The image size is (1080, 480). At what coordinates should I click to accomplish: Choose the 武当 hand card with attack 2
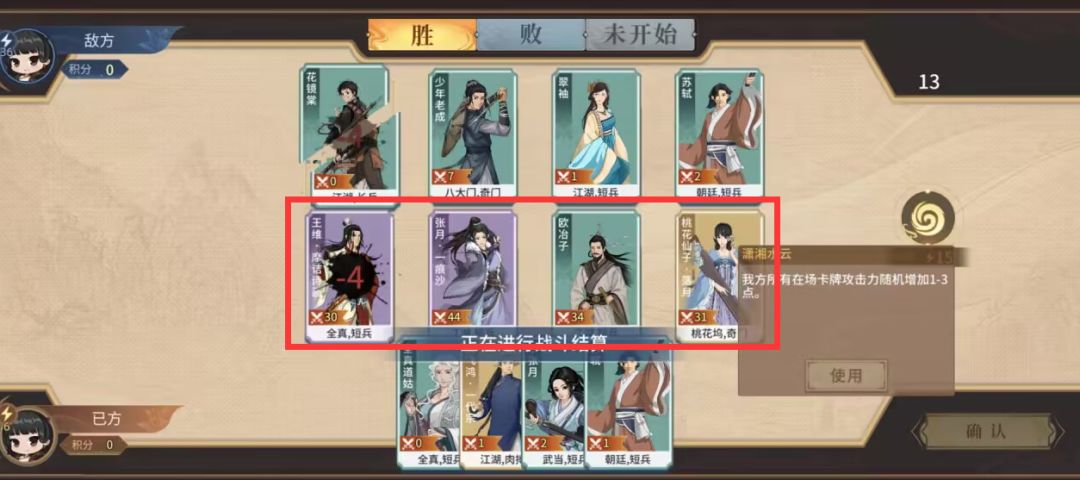point(553,410)
